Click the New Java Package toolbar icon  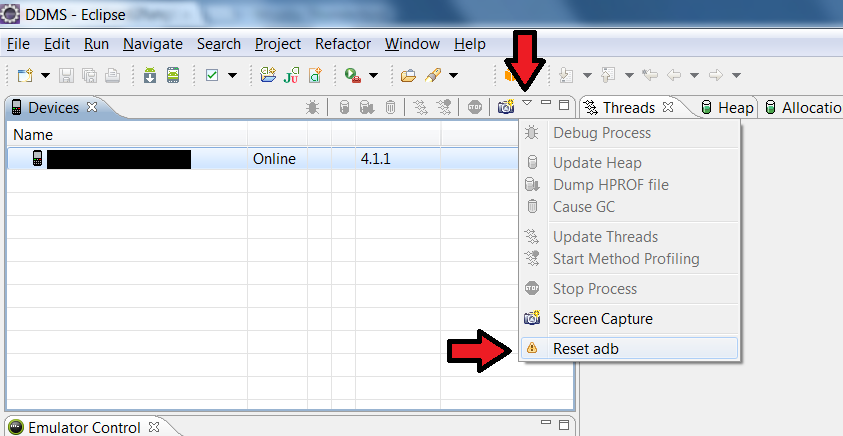click(x=267, y=75)
